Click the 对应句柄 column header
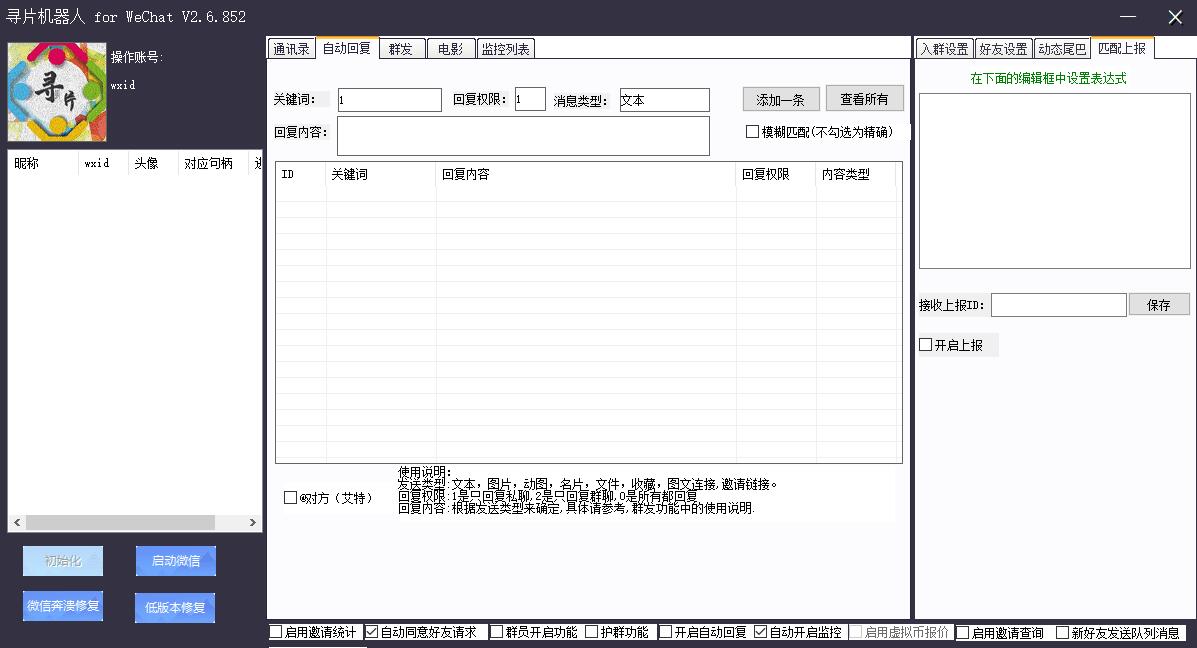 [x=212, y=163]
